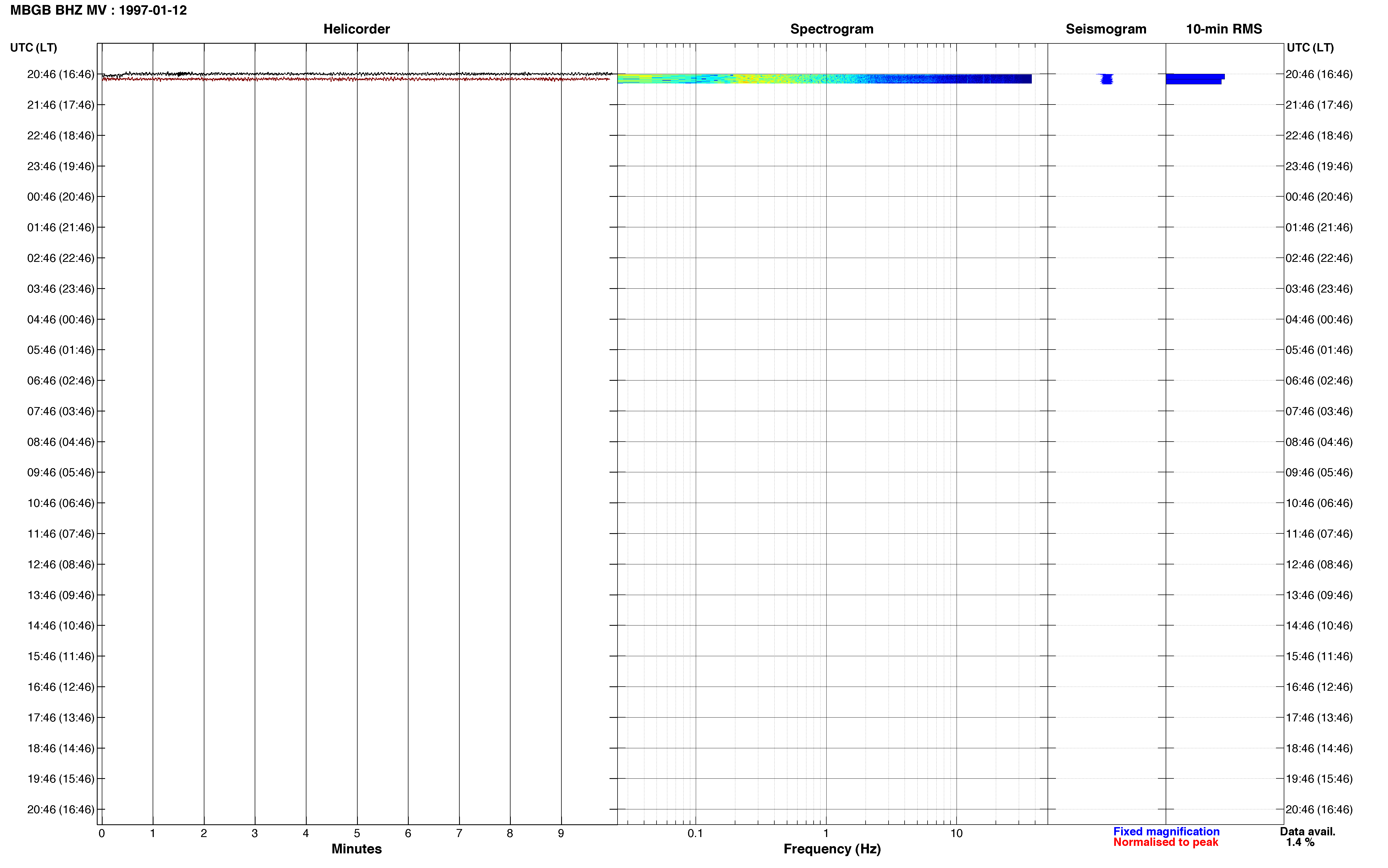
Task: Click right time label '21:46 (17:46)'
Action: click(x=1319, y=105)
